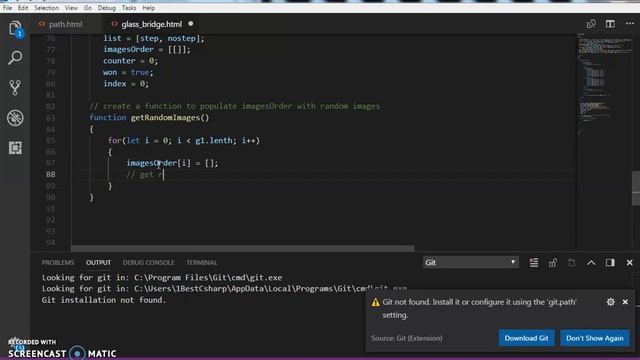Click the 'imagesOrder[i] = [];' code line
Screen dimensions: 640x360
click(x=172, y=163)
